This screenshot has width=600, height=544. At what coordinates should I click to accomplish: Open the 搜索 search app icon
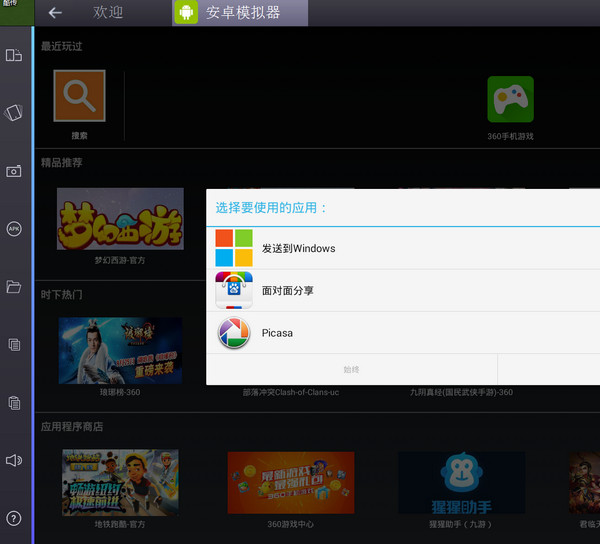pyautogui.click(x=79, y=96)
